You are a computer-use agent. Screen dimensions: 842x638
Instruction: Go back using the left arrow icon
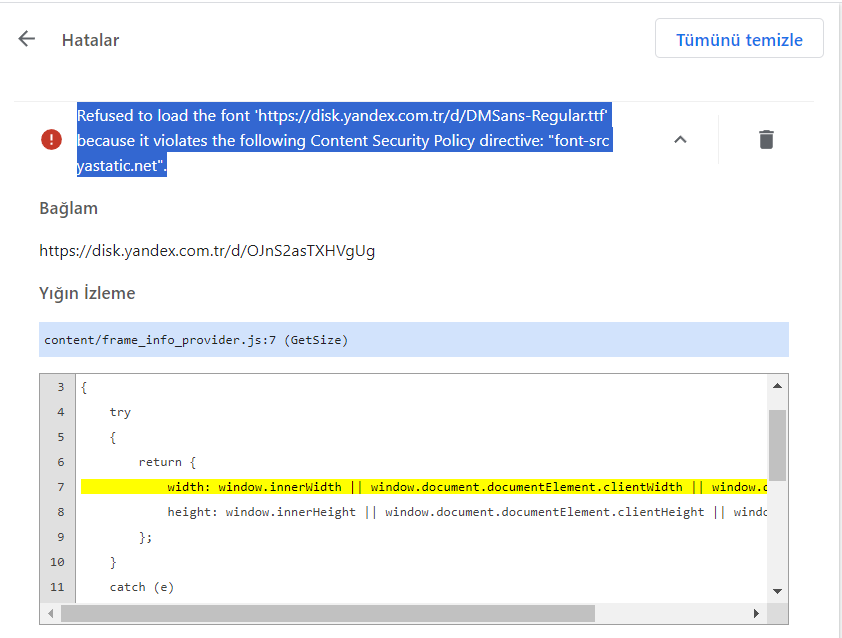[x=26, y=39]
